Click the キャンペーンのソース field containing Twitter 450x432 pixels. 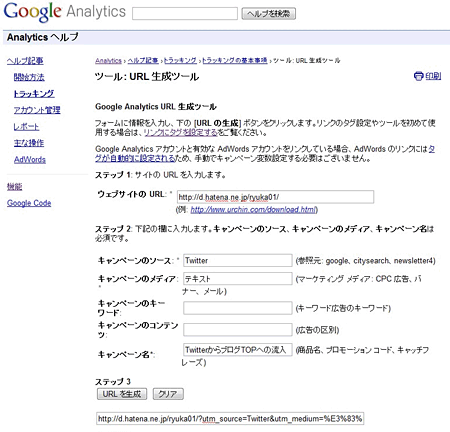point(238,260)
